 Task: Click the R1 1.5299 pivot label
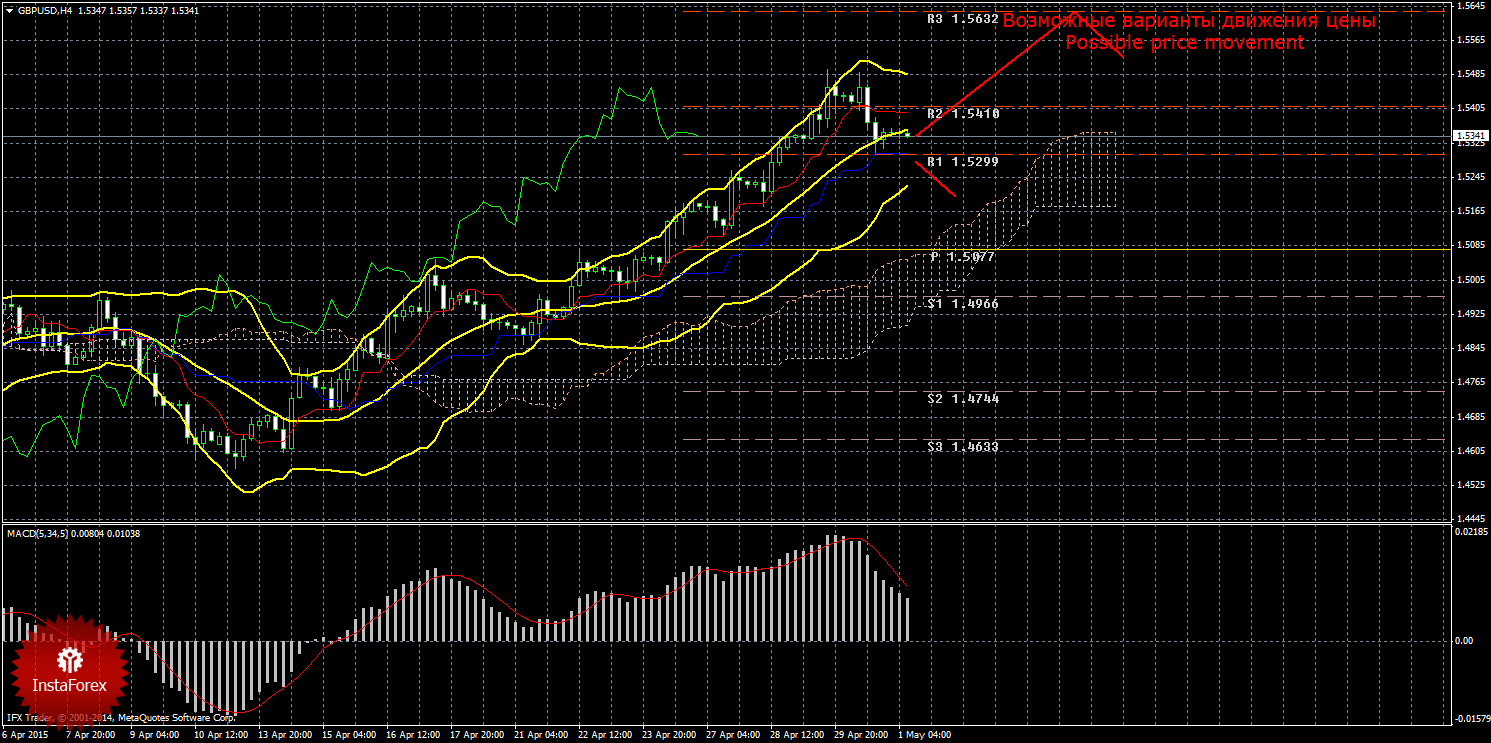[x=962, y=161]
